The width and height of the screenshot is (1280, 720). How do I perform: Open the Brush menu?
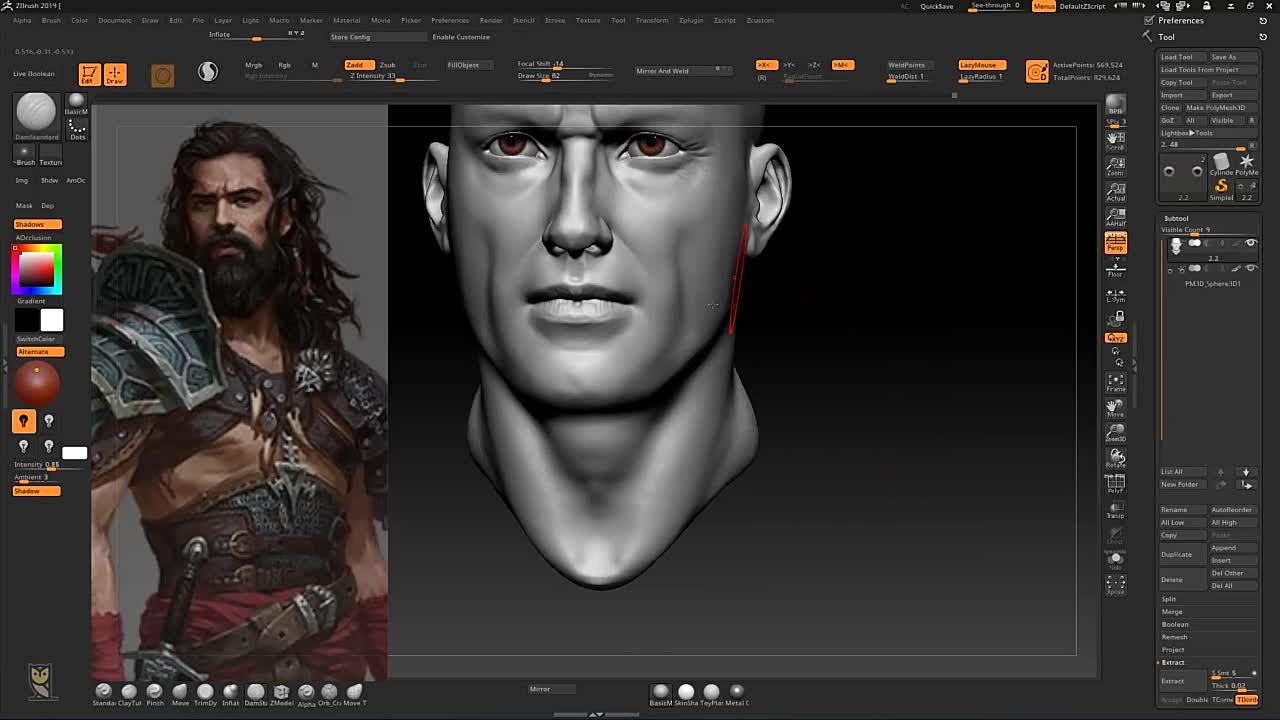(x=51, y=20)
